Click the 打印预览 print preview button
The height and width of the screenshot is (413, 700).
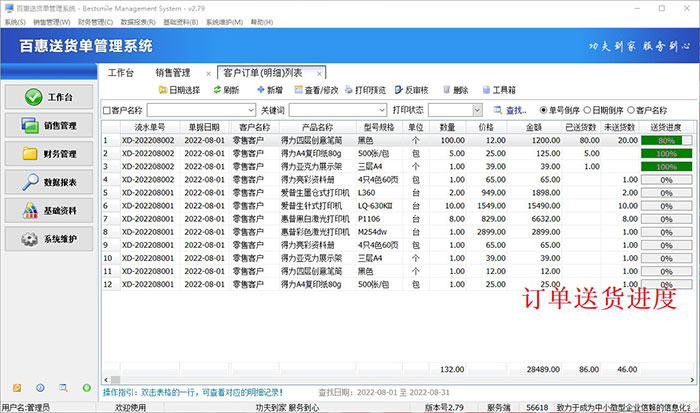[x=365, y=90]
